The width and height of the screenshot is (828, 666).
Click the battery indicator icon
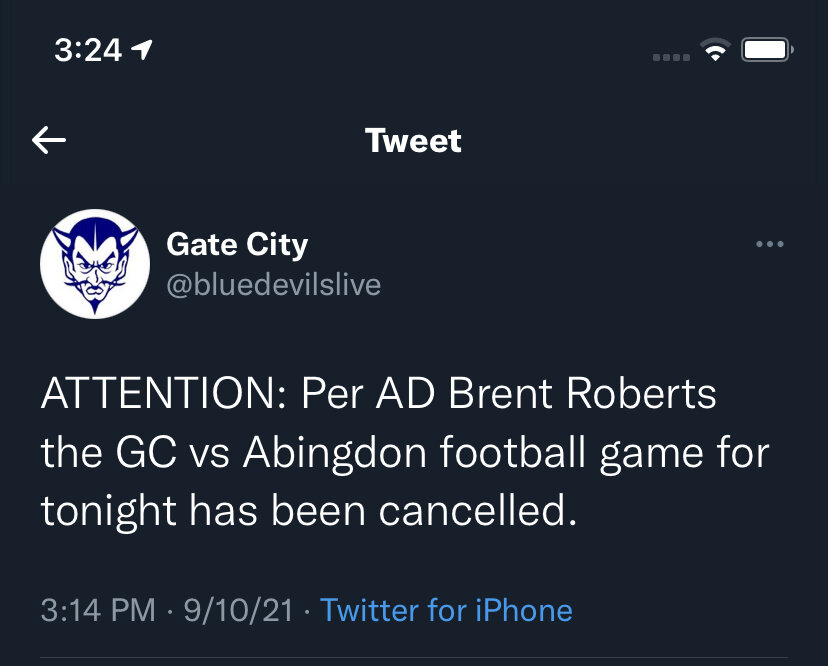[x=767, y=49]
